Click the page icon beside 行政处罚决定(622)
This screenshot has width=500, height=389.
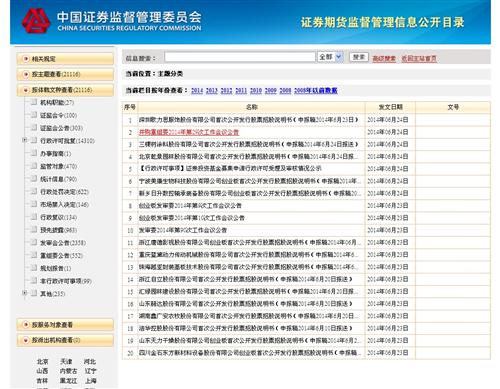pyautogui.click(x=34, y=191)
